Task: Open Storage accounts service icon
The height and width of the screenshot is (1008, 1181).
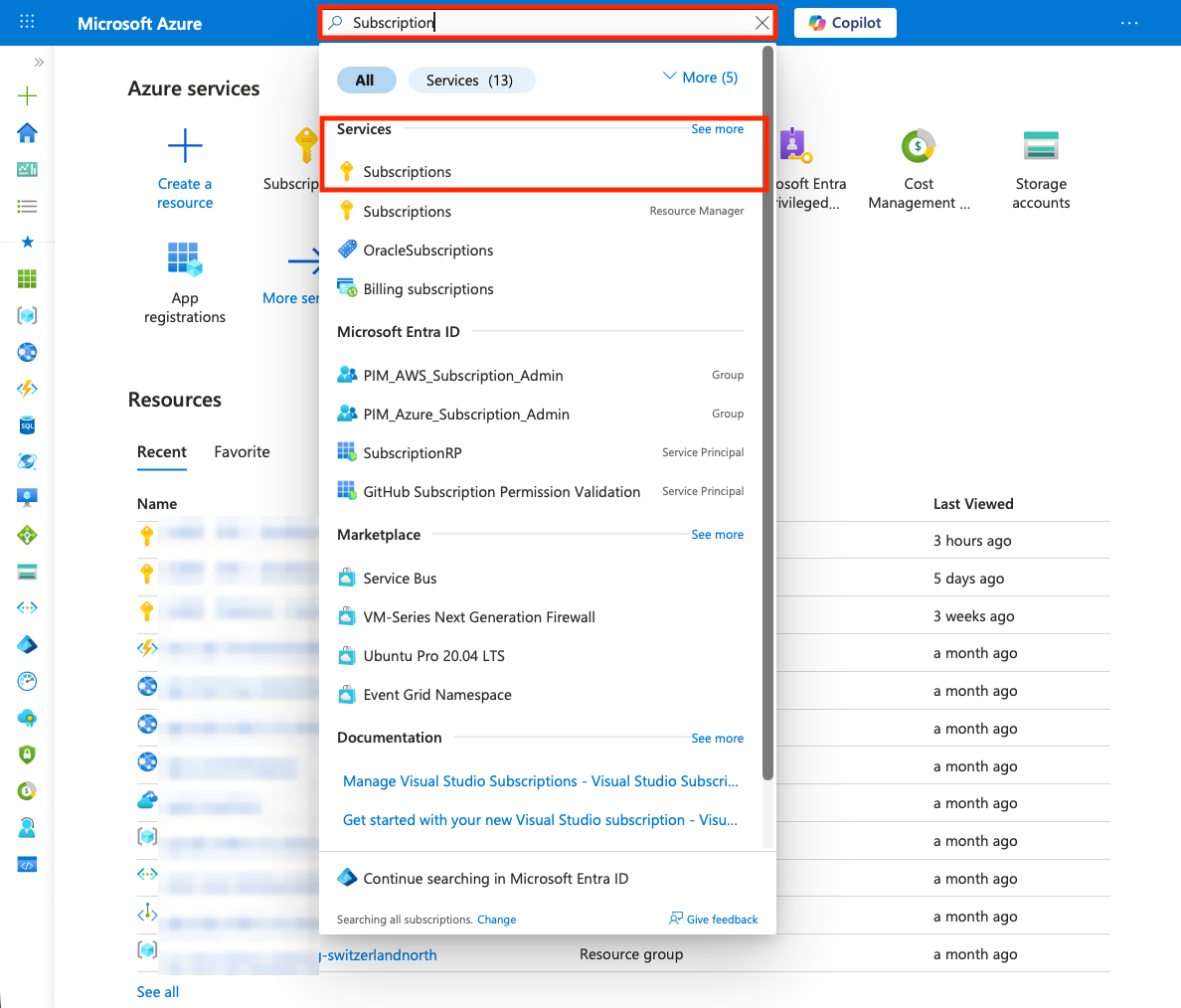Action: coord(1041,146)
